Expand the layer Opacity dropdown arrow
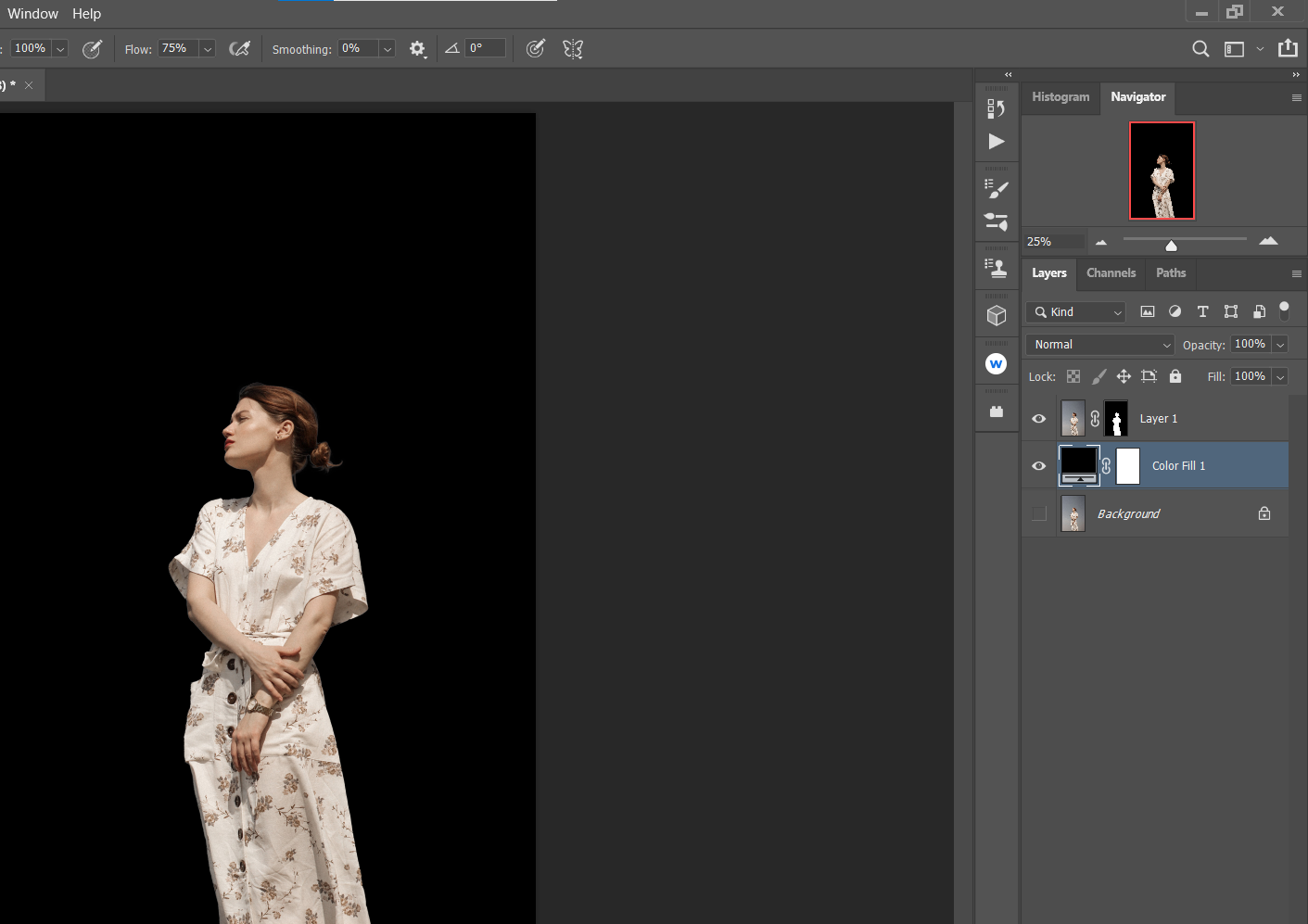The height and width of the screenshot is (924, 1308). (x=1280, y=345)
